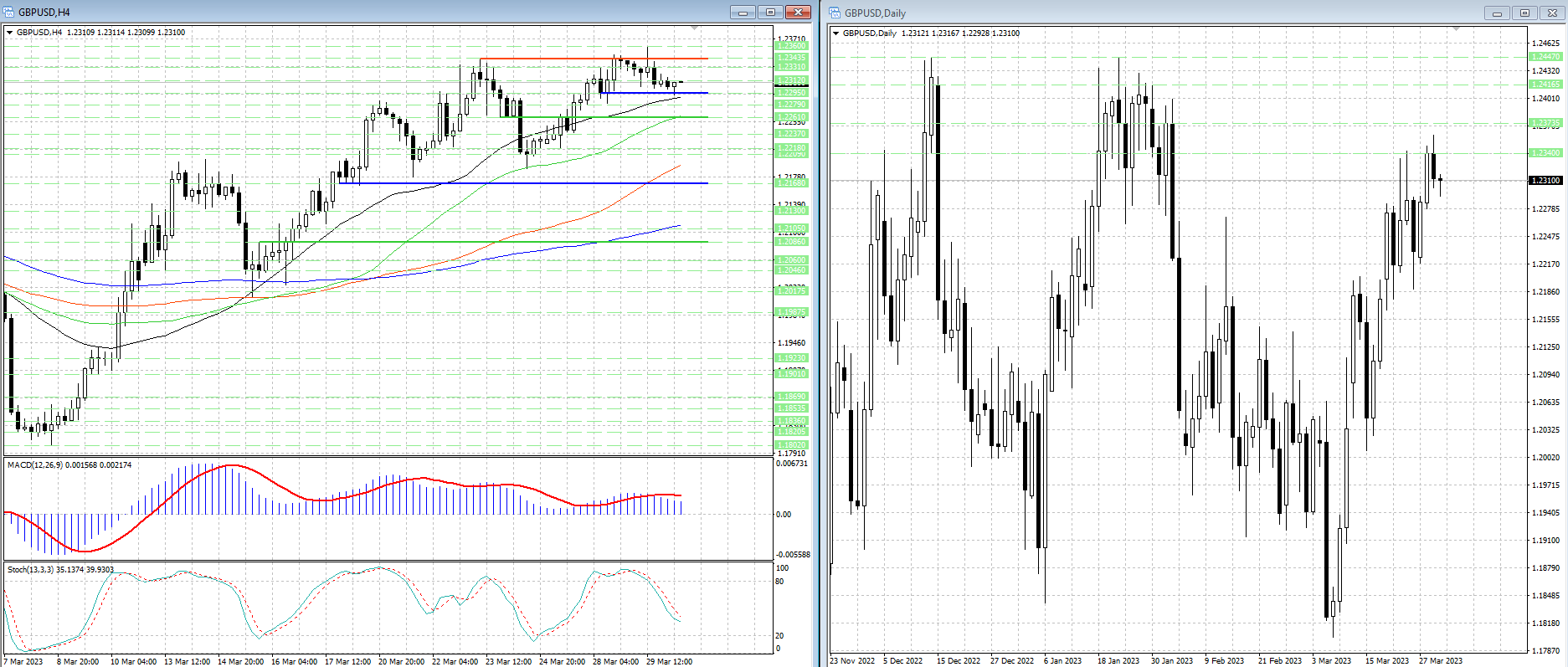This screenshot has width=1568, height=667.
Task: Expand the GBPUSD,H4 one-click trading arrow
Action: [10, 33]
